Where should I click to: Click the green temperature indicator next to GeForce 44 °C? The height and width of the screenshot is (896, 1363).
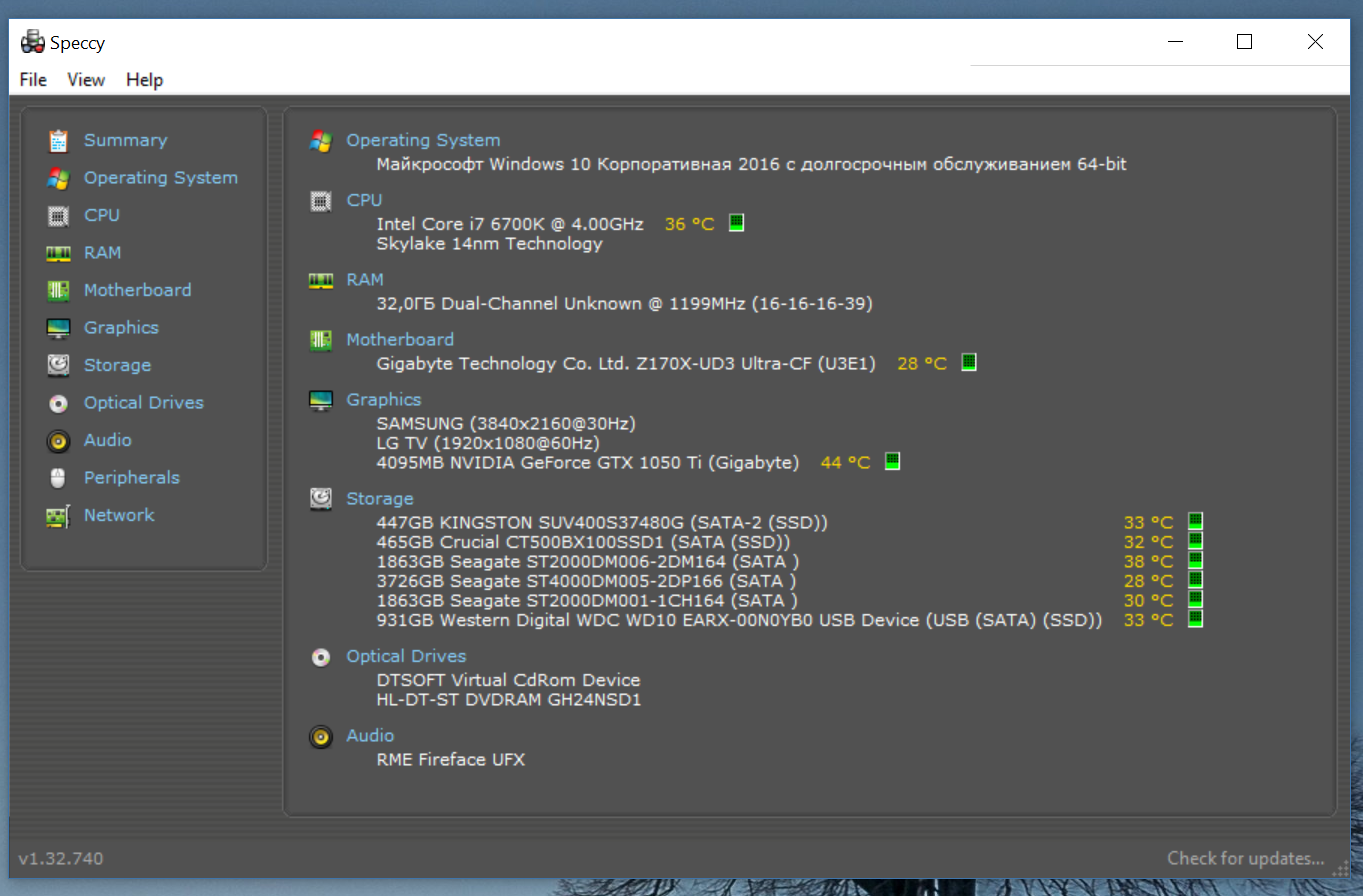pyautogui.click(x=893, y=461)
